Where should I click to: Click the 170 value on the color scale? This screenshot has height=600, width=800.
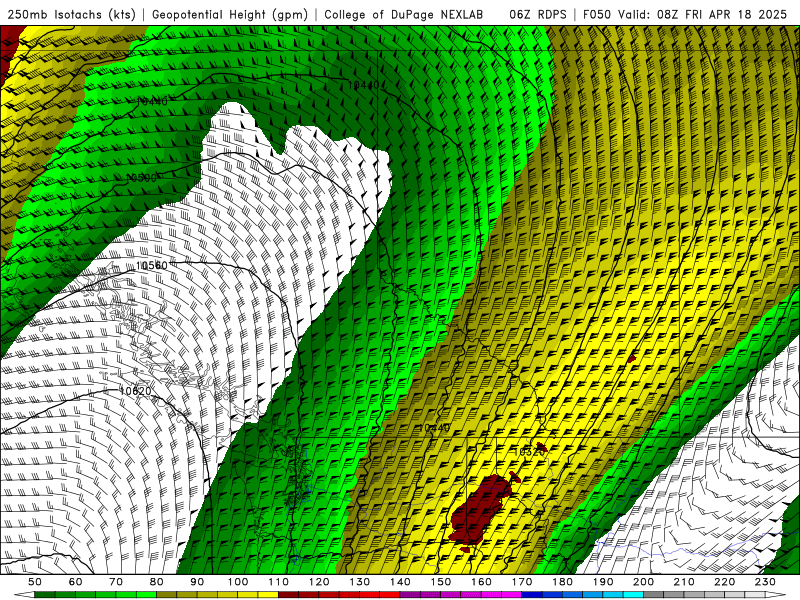click(522, 582)
